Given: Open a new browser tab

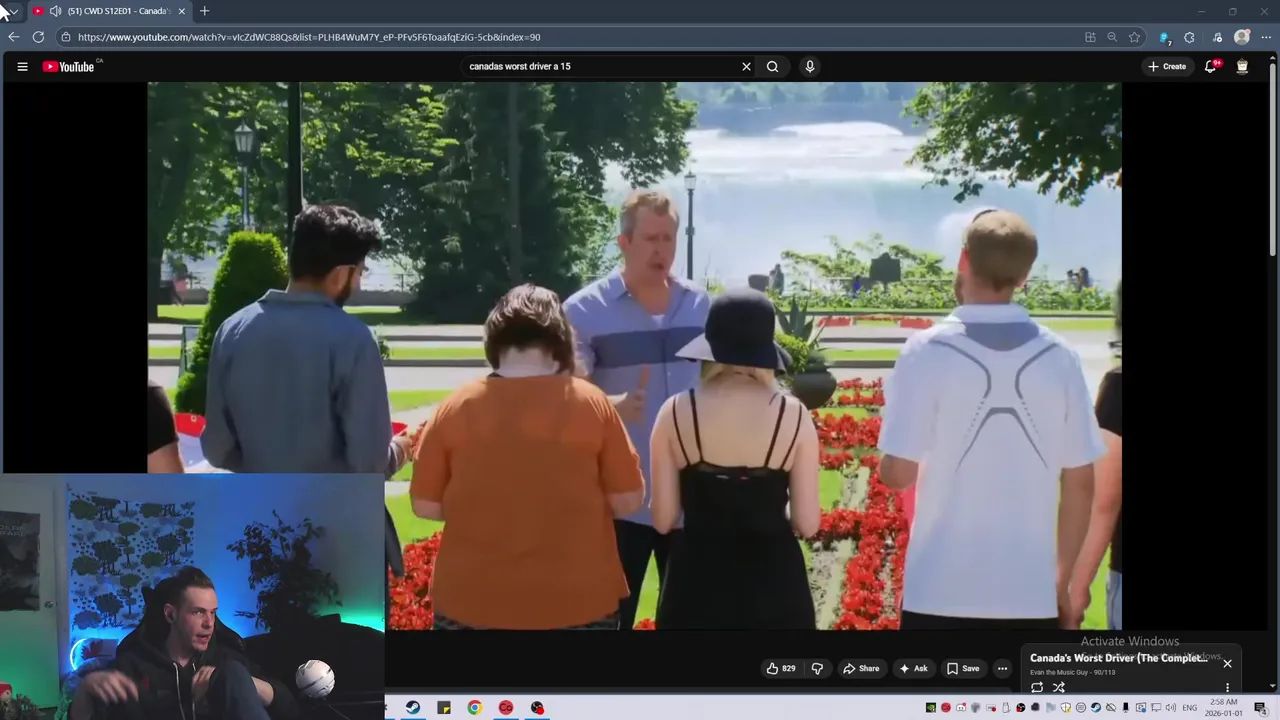Looking at the screenshot, I should tap(204, 11).
